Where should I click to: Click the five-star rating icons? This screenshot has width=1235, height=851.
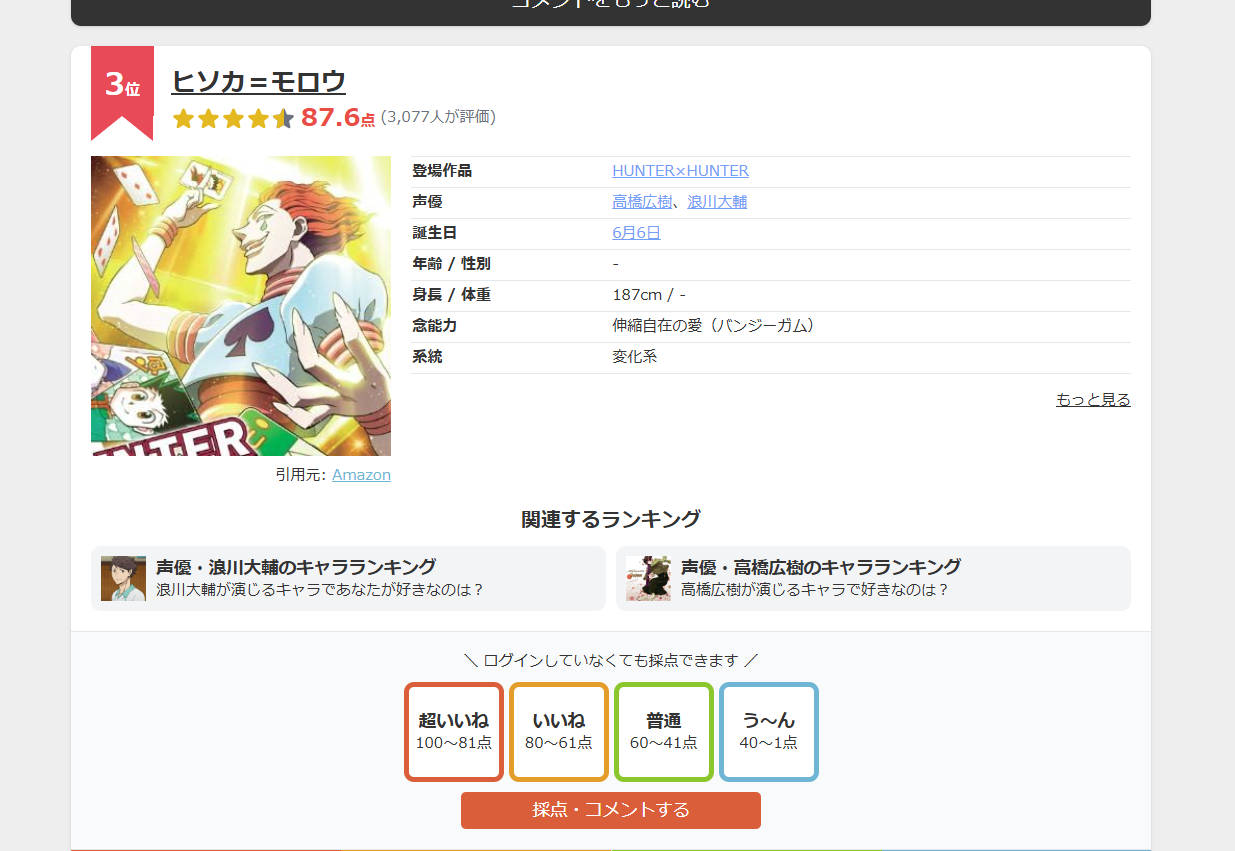coord(233,119)
